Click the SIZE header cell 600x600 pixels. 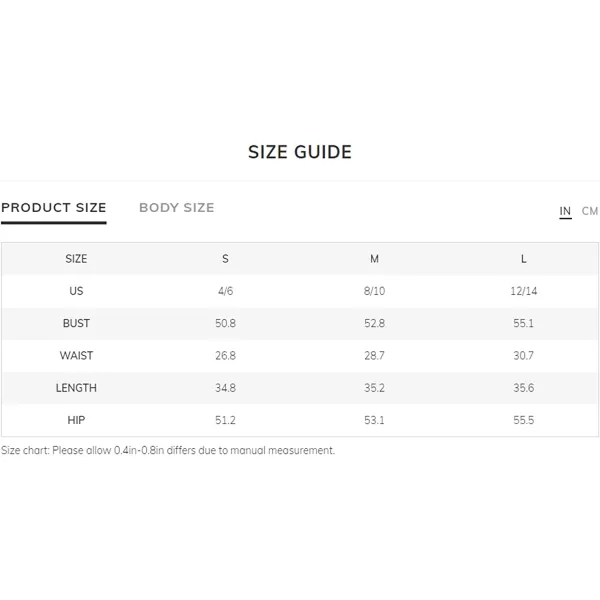tap(76, 259)
